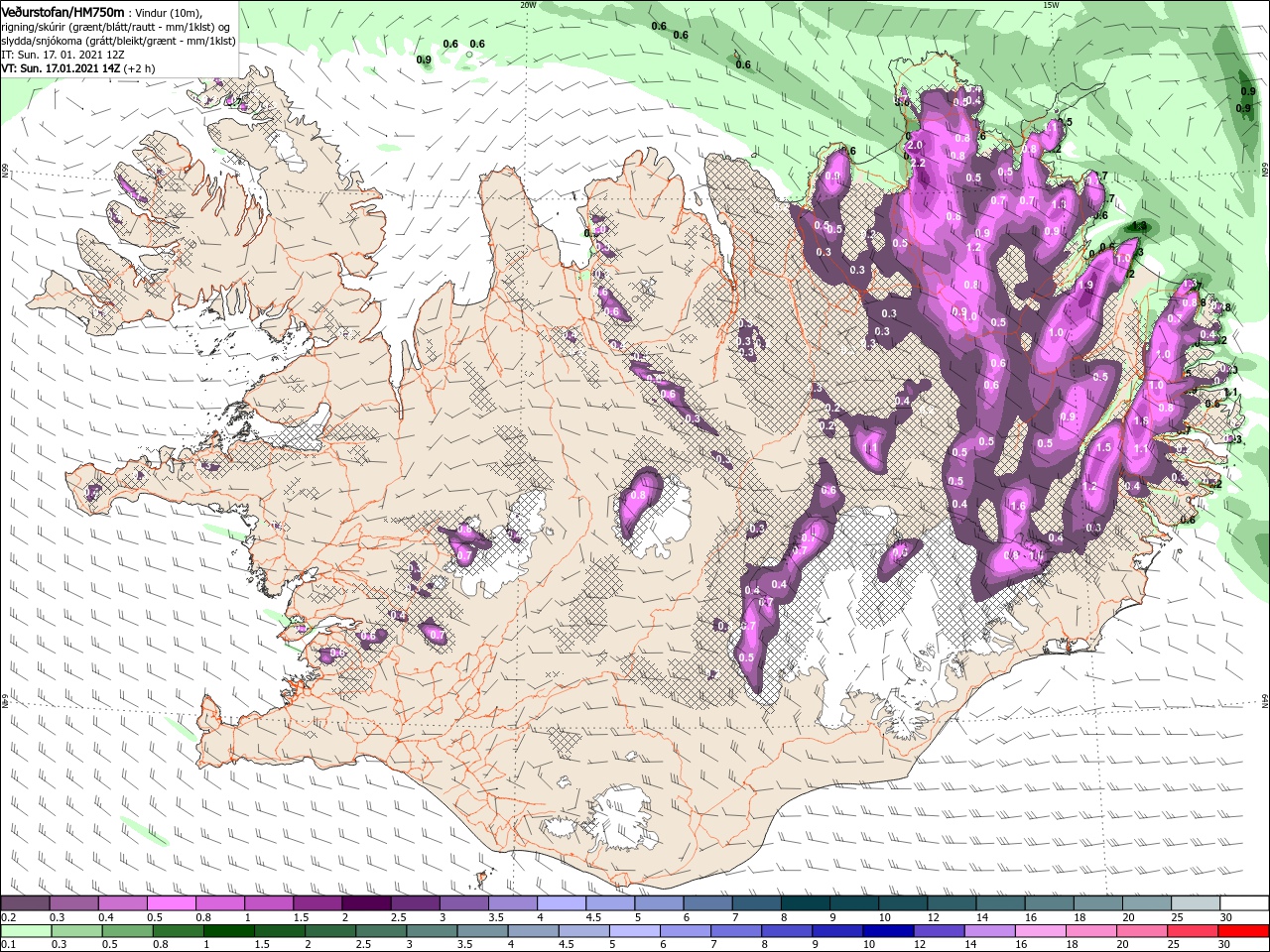Click the valid time line 'VT: Sun. 17.01.2021 14Z'
The image size is (1270, 952).
point(60,69)
